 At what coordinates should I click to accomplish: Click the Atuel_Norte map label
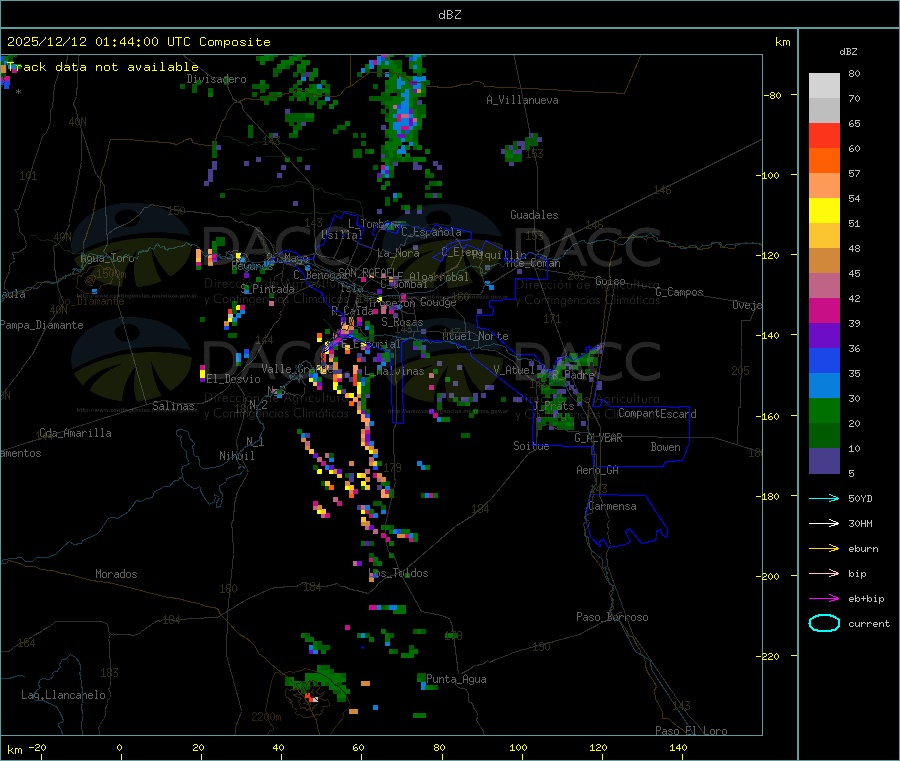475,336
